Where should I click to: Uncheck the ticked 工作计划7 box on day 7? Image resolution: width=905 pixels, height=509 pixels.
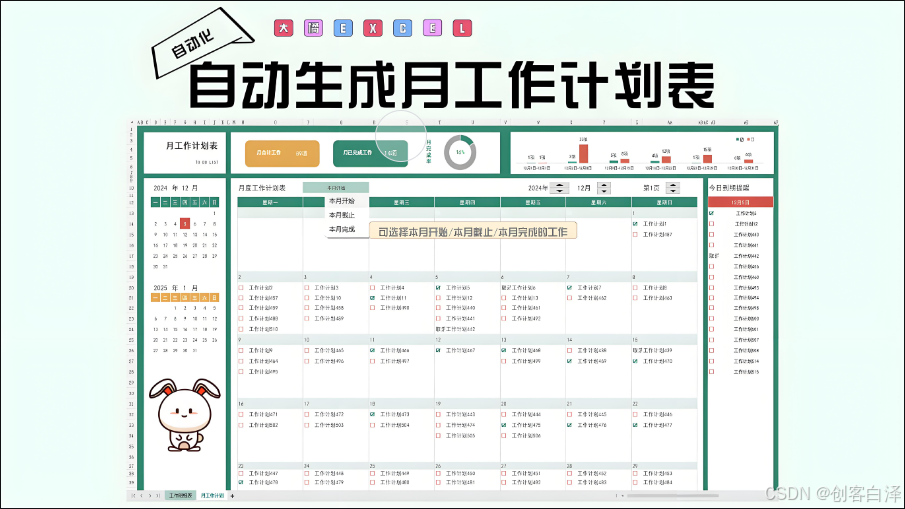[x=570, y=287]
